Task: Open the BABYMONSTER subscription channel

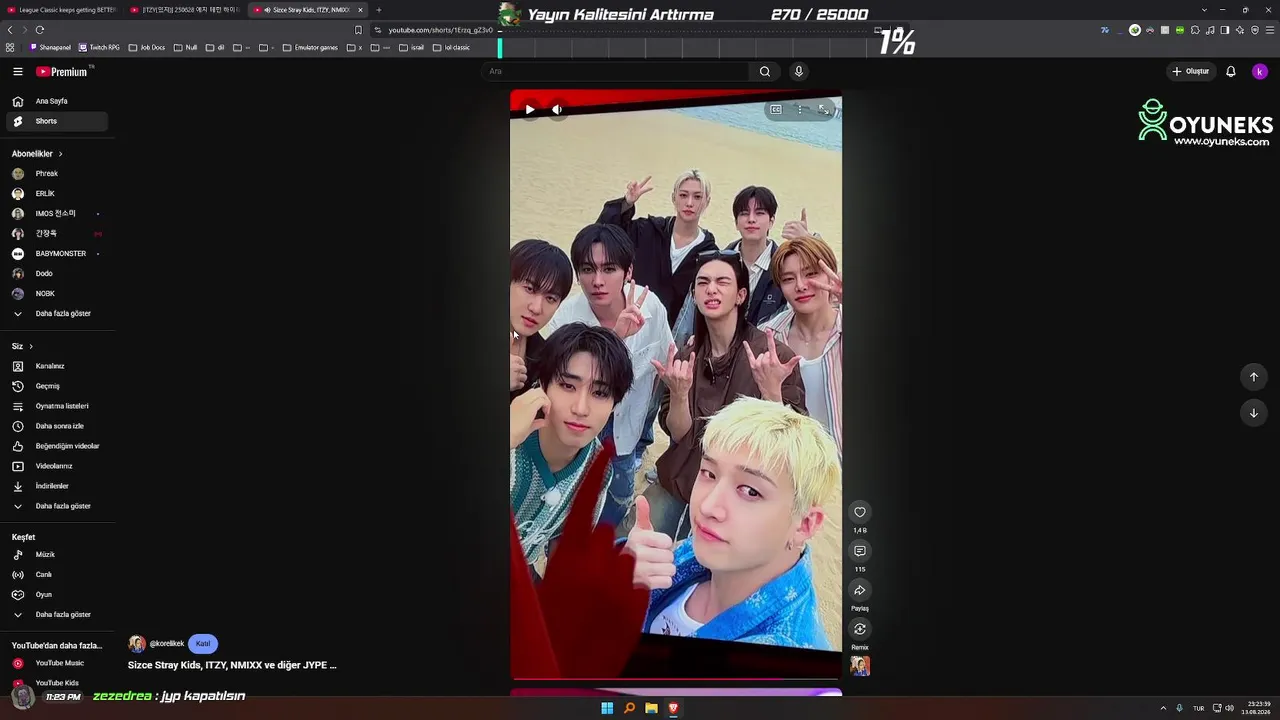Action: [x=56, y=254]
